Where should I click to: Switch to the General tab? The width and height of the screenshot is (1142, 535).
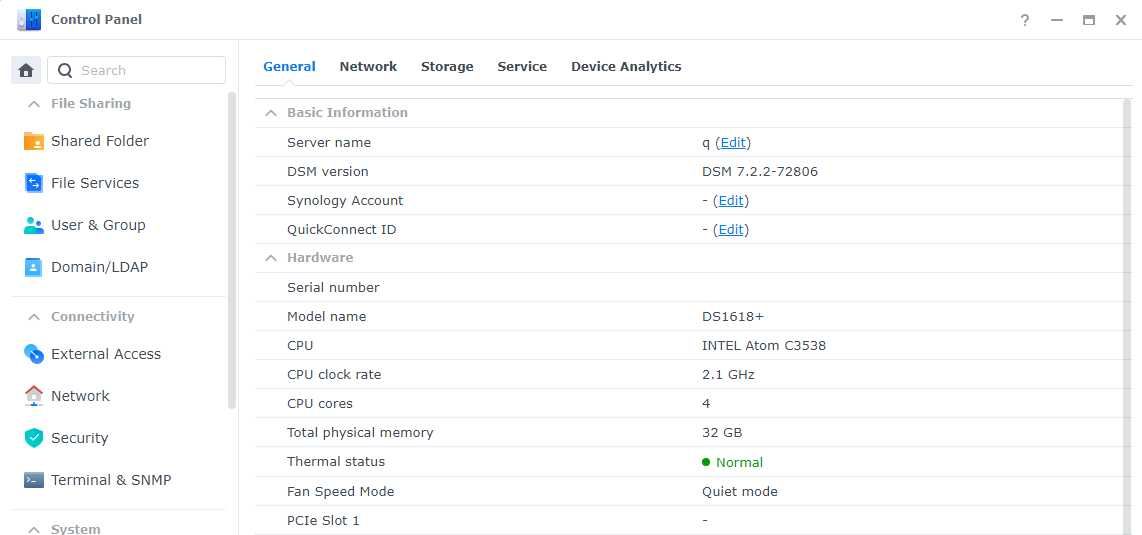(289, 66)
